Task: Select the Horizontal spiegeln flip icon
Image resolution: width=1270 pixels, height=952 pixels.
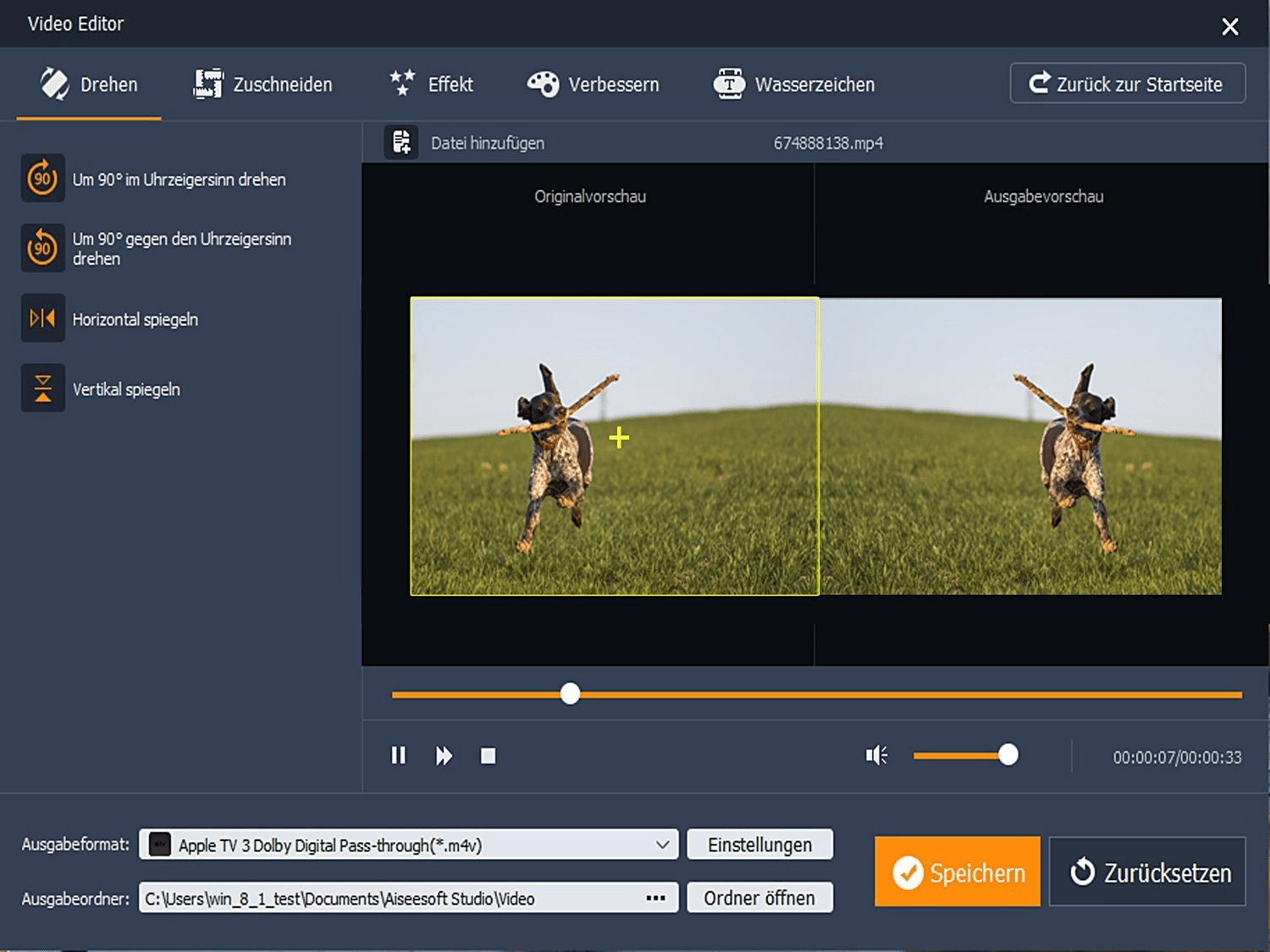Action: (x=42, y=318)
